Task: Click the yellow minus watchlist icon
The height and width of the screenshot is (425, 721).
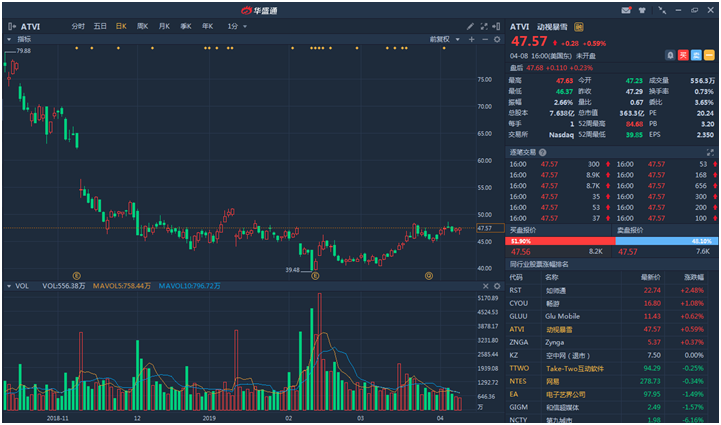Action: 711,55
